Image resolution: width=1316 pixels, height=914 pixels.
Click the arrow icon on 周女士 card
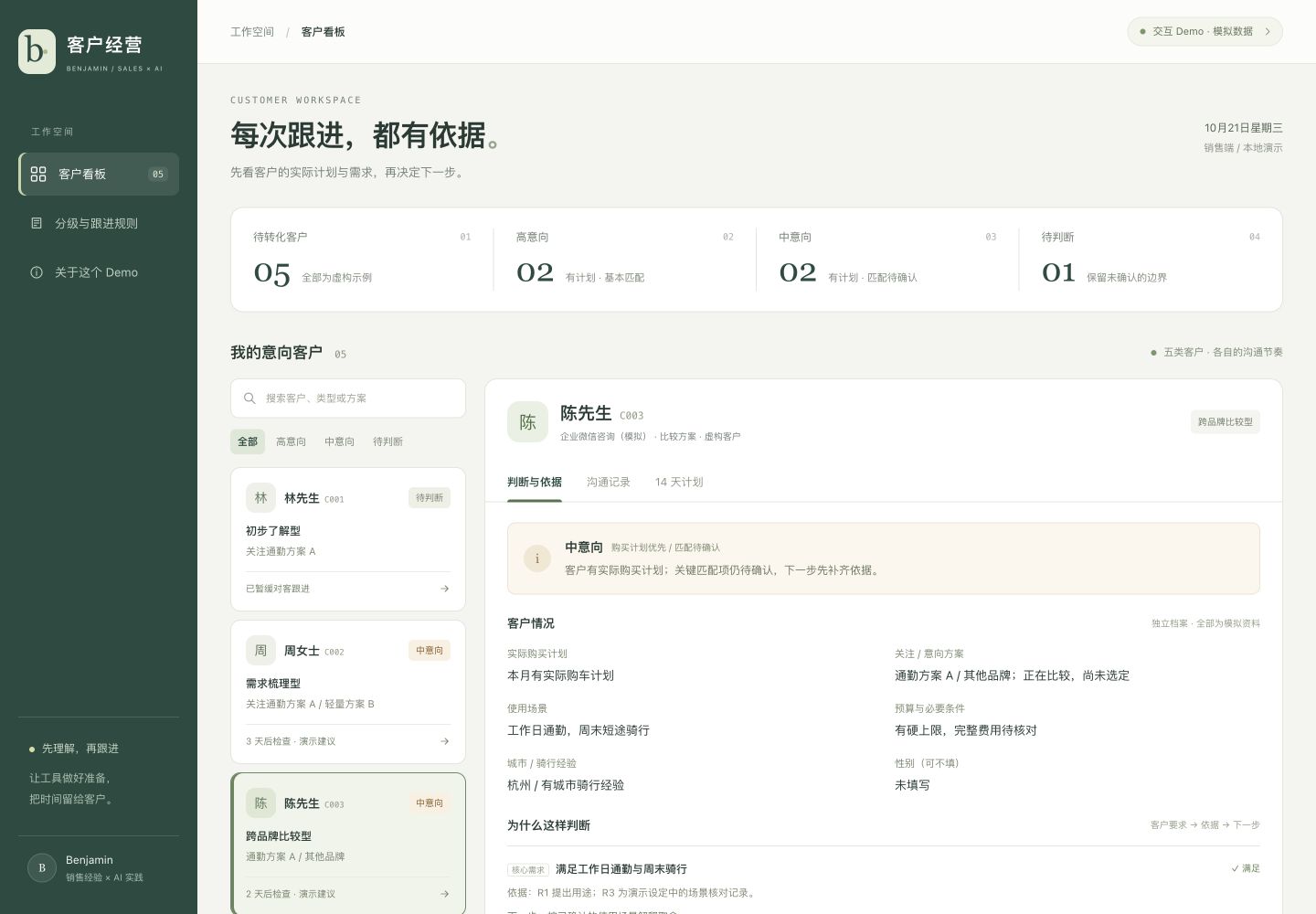[444, 741]
